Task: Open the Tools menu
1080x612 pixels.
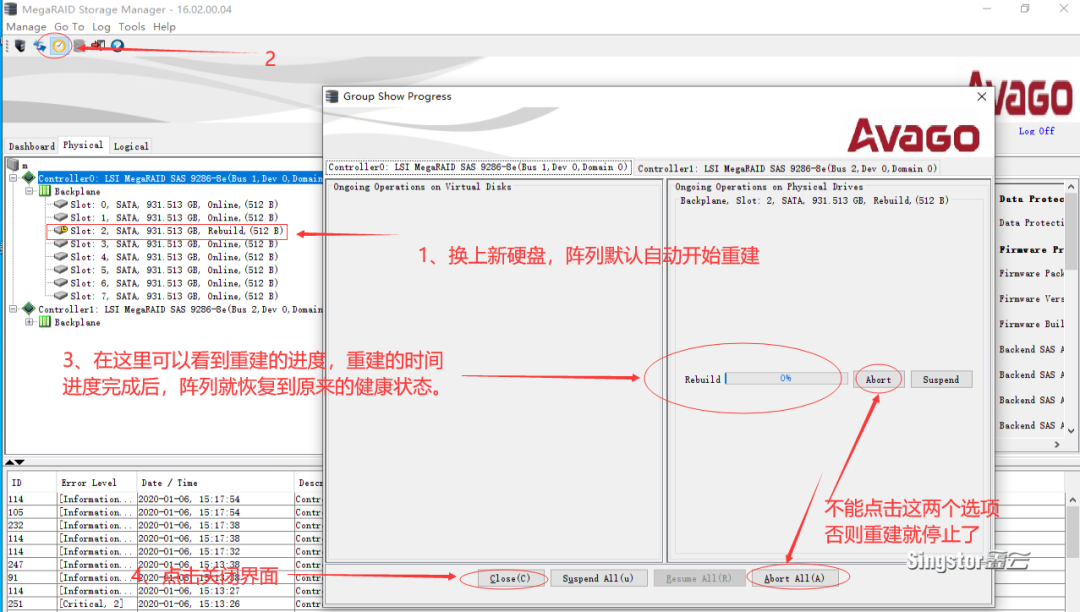Action: click(132, 27)
